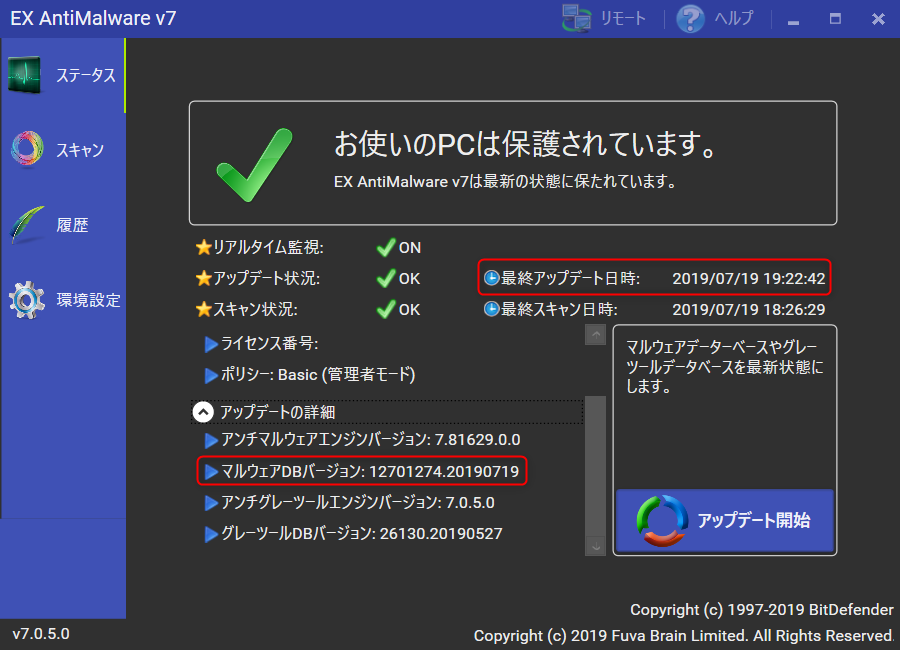Click the v7.0.5.0 version label

point(41,634)
